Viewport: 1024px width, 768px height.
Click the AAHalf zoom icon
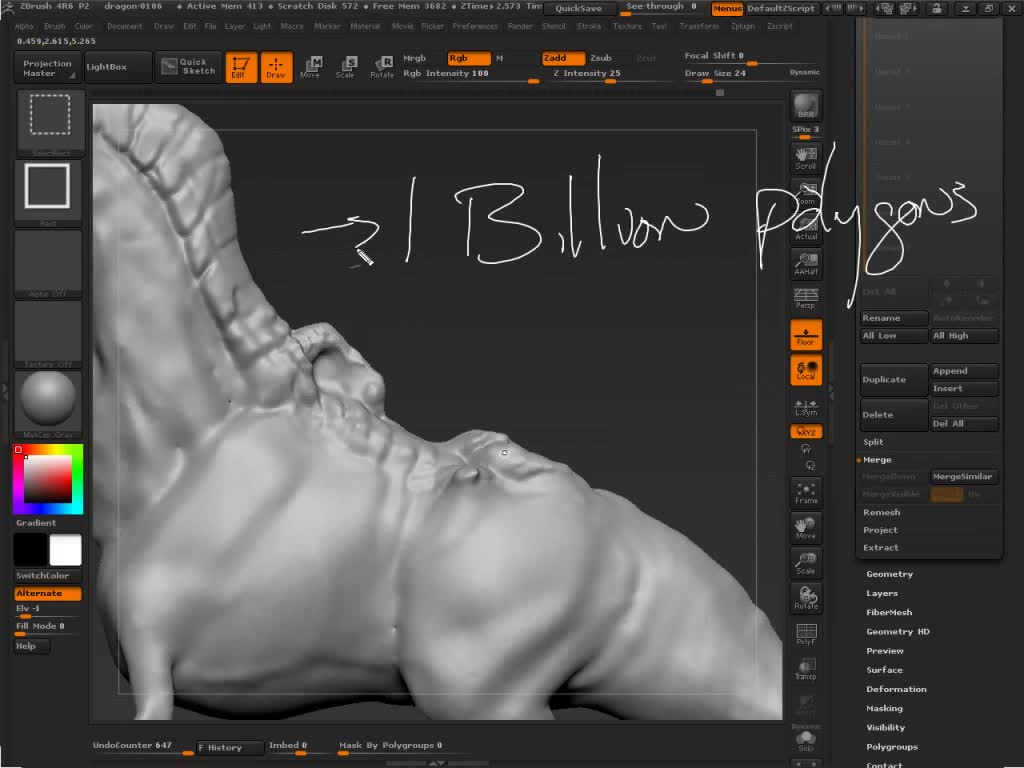[805, 264]
